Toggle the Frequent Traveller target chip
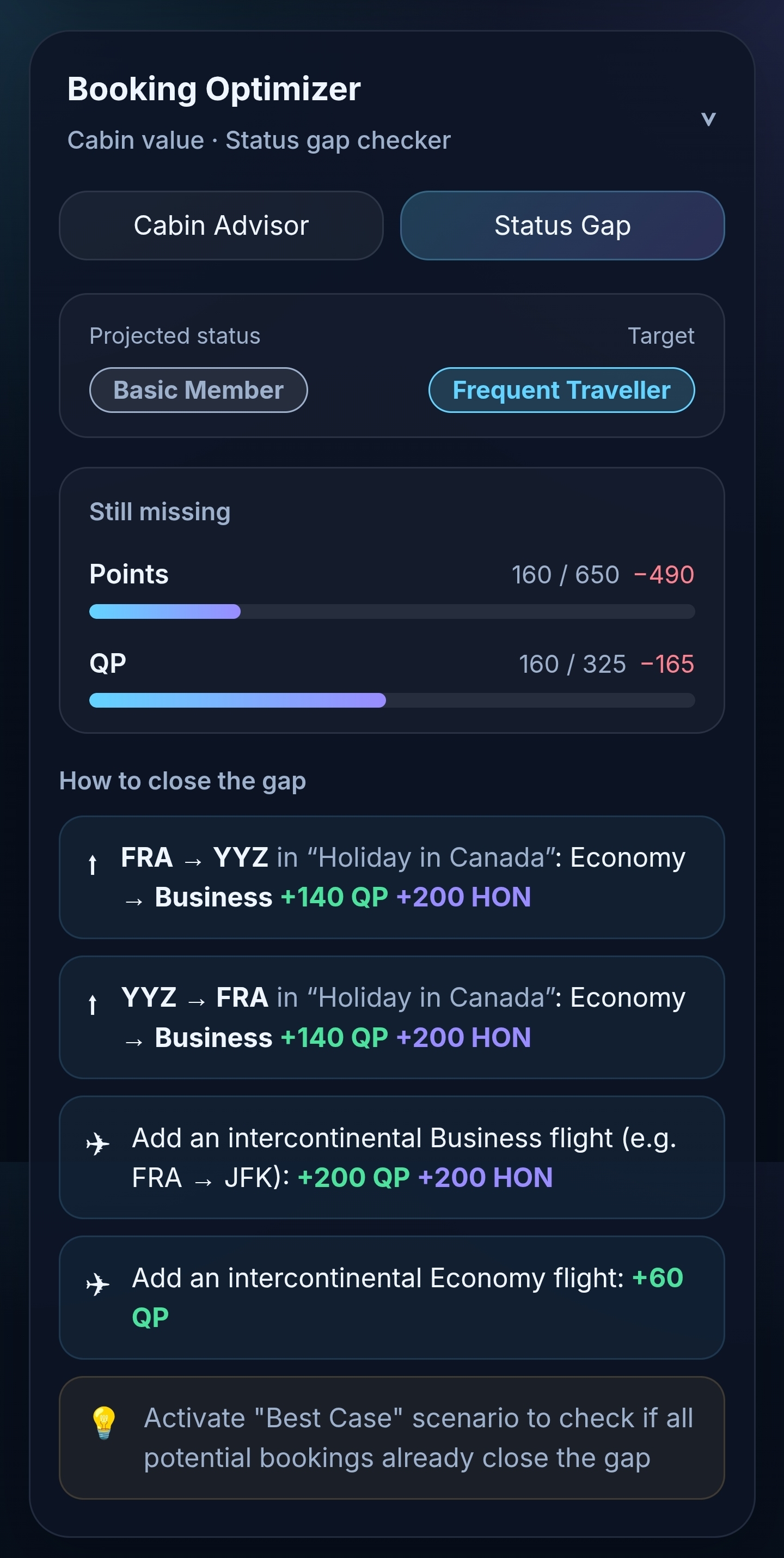The height and width of the screenshot is (1558, 784). point(562,390)
